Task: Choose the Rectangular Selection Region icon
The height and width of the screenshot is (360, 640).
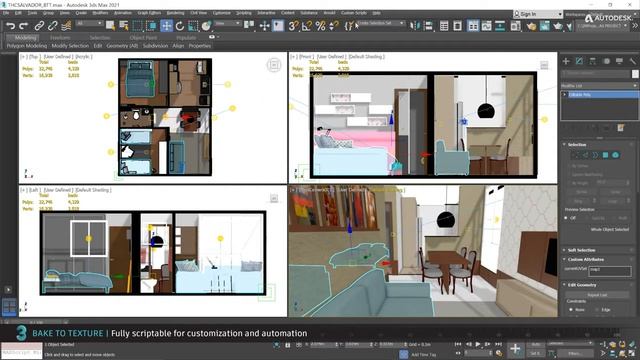Action: 138,26
